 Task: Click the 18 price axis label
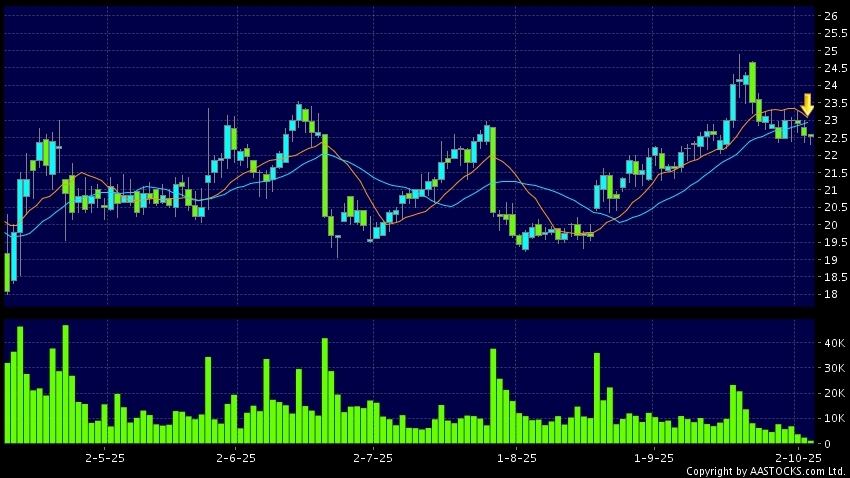(831, 294)
